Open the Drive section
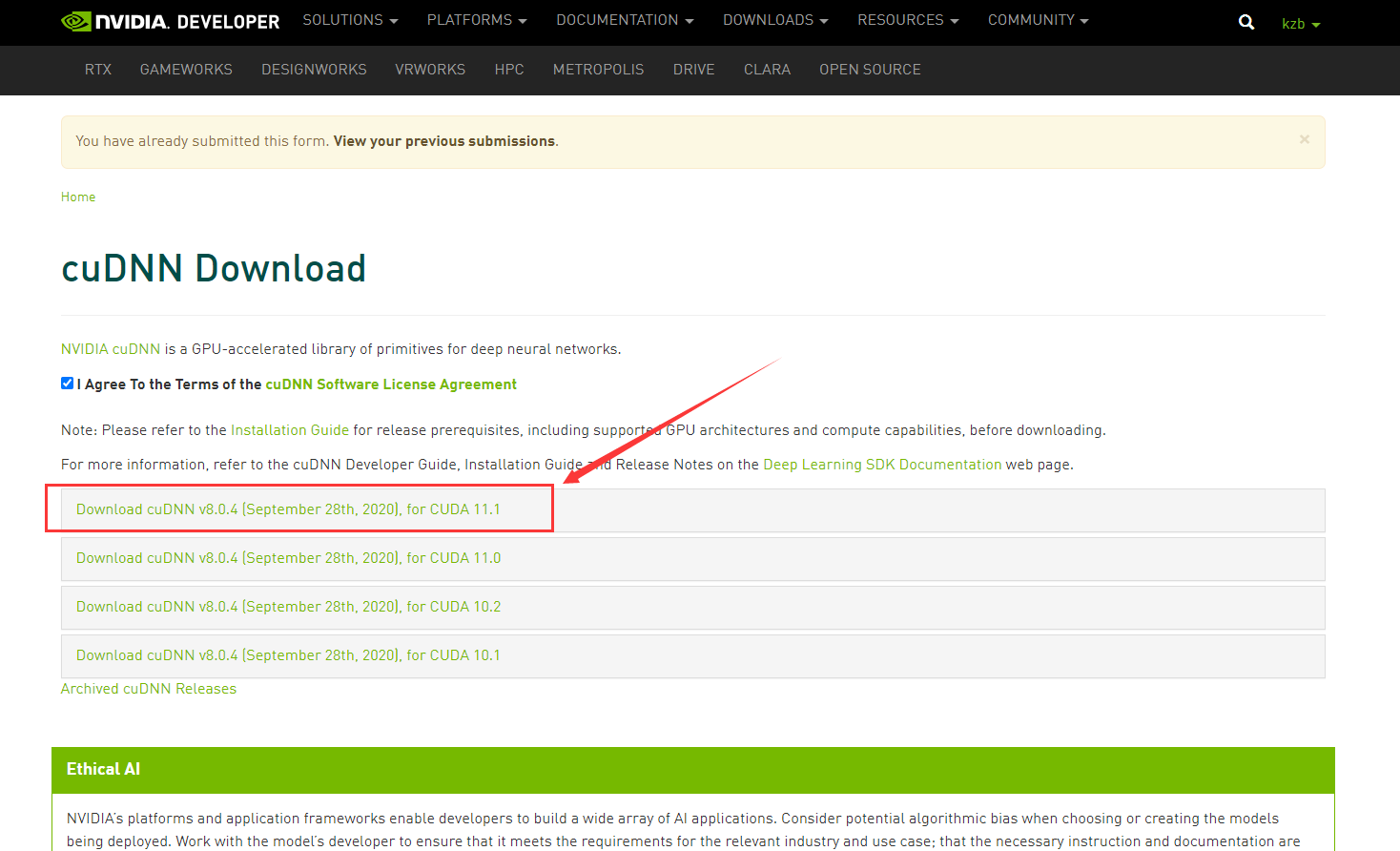The image size is (1400, 851). coord(693,70)
